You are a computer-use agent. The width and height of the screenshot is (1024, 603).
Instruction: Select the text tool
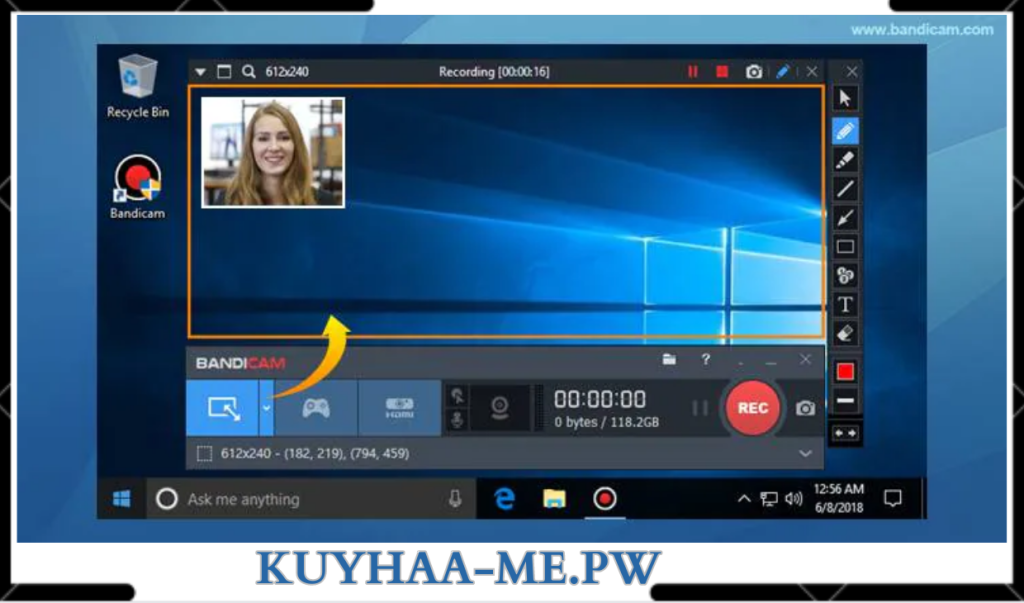coord(845,304)
